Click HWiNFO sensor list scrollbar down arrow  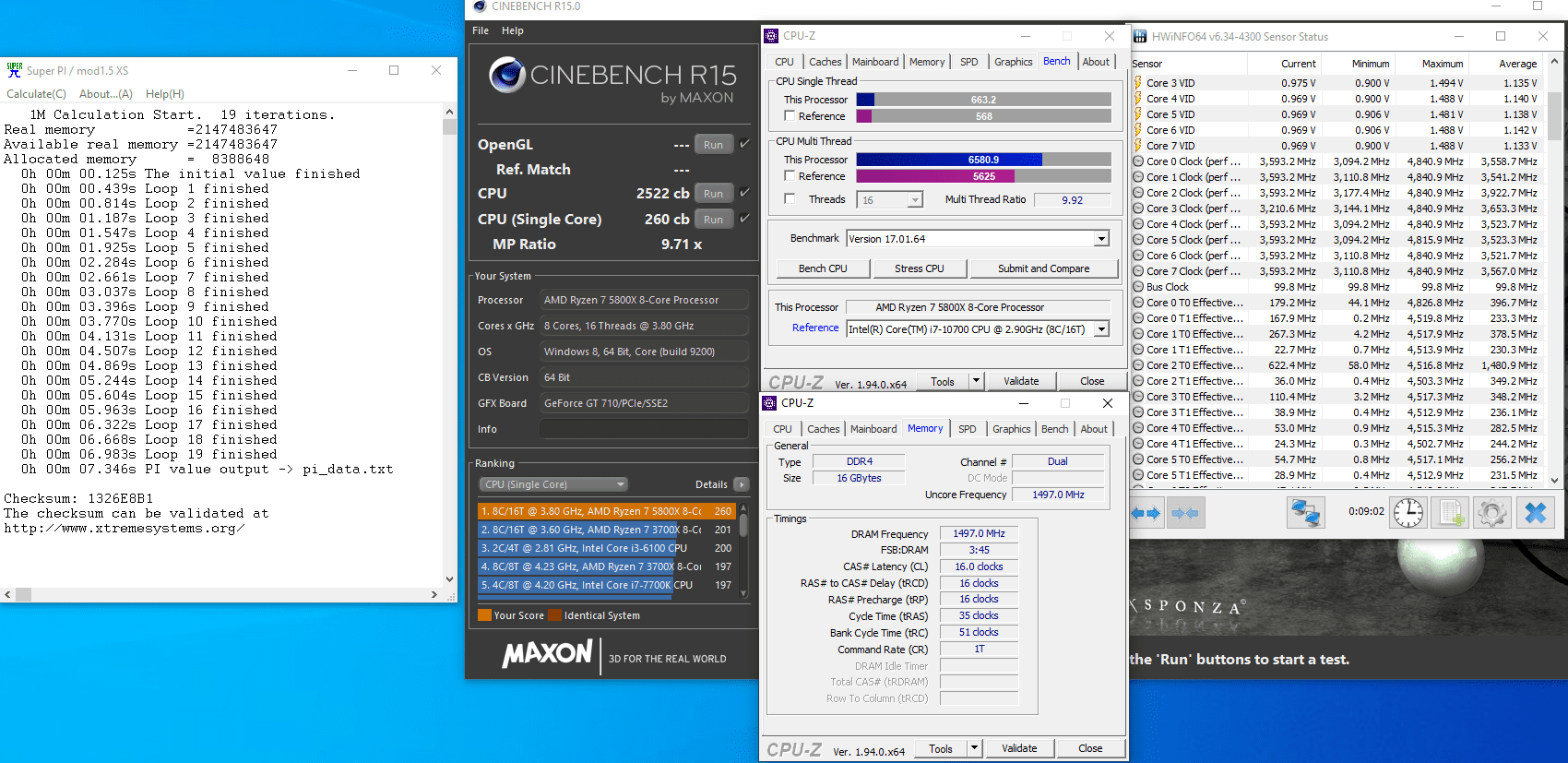tap(1555, 480)
